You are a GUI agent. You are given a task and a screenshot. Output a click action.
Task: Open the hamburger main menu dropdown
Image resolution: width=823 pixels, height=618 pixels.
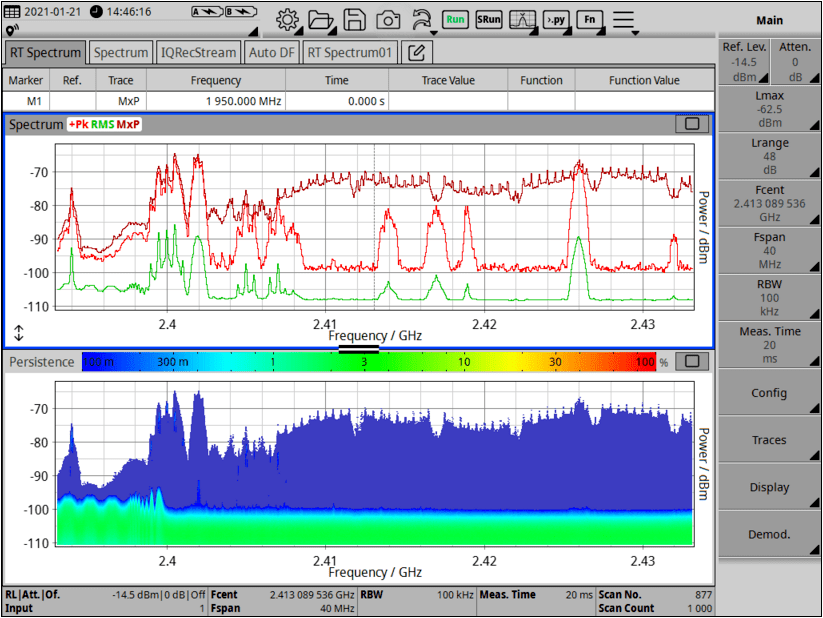pos(624,19)
